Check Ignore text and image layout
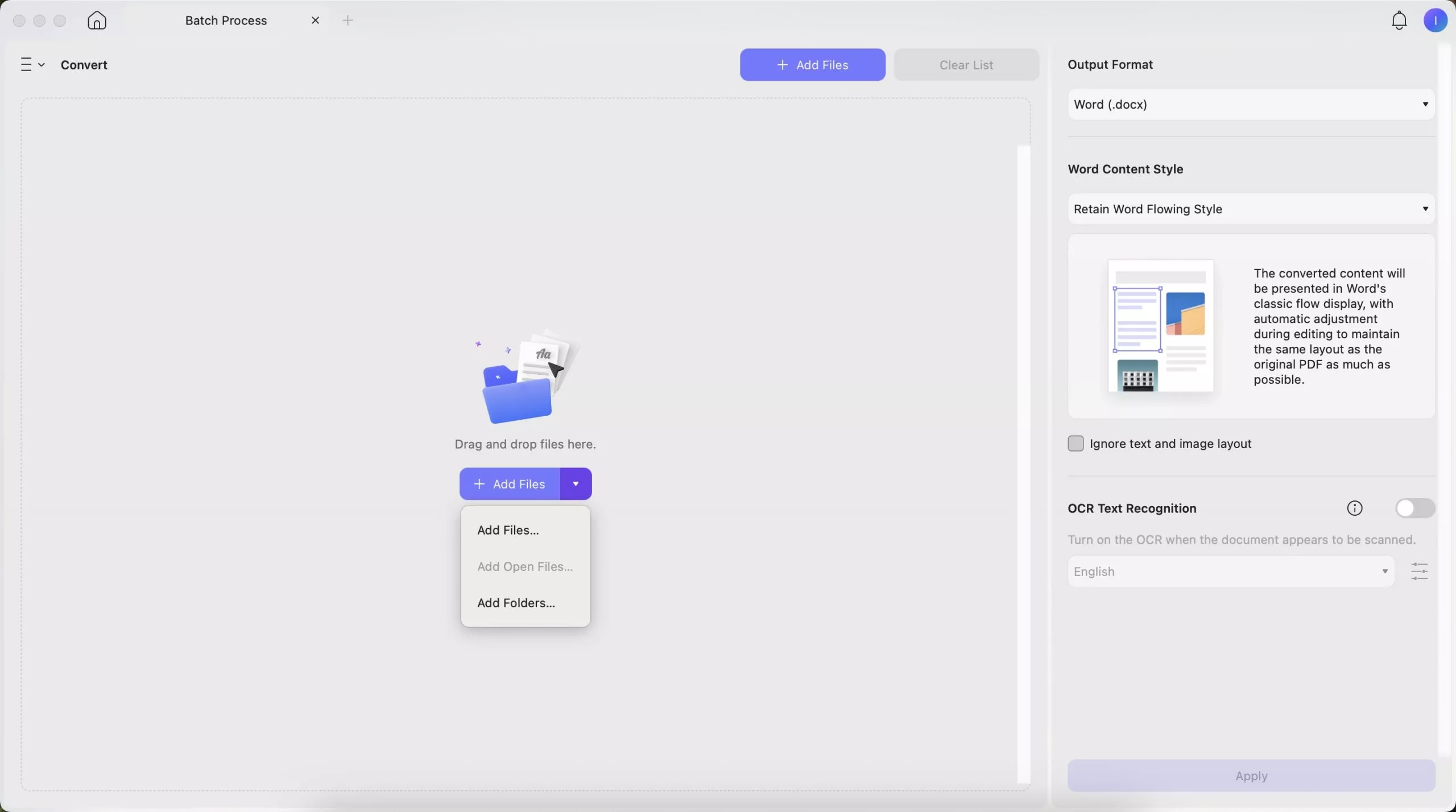Image resolution: width=1456 pixels, height=812 pixels. click(1076, 444)
